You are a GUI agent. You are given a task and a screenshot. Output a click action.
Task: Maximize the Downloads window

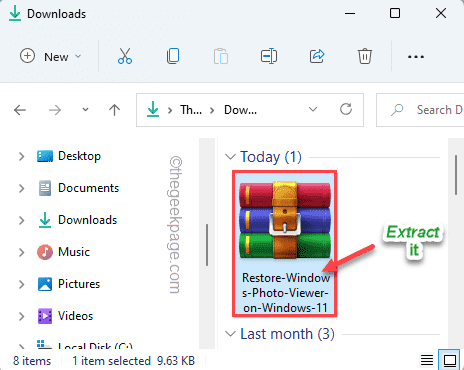395,13
